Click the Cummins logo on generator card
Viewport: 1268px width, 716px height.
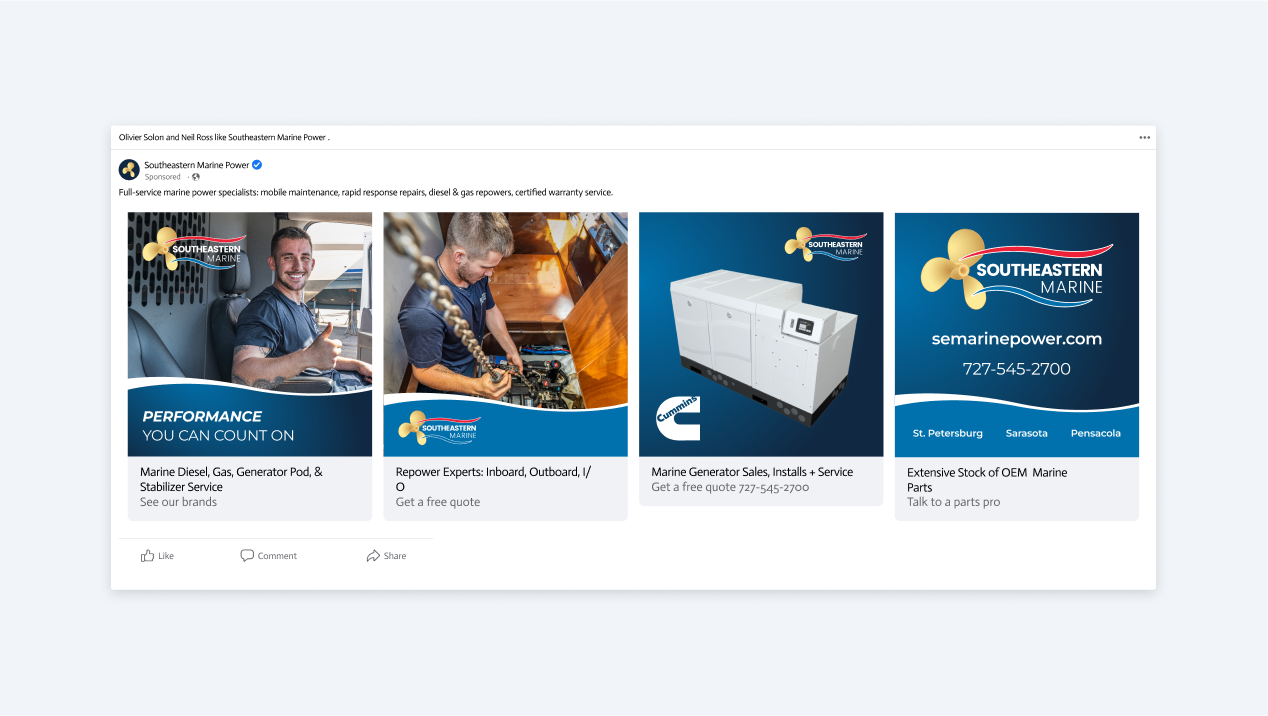(678, 418)
